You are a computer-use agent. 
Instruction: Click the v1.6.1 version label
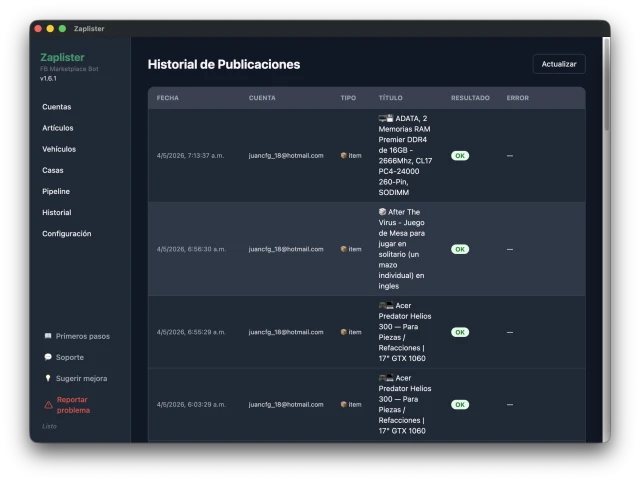48,78
